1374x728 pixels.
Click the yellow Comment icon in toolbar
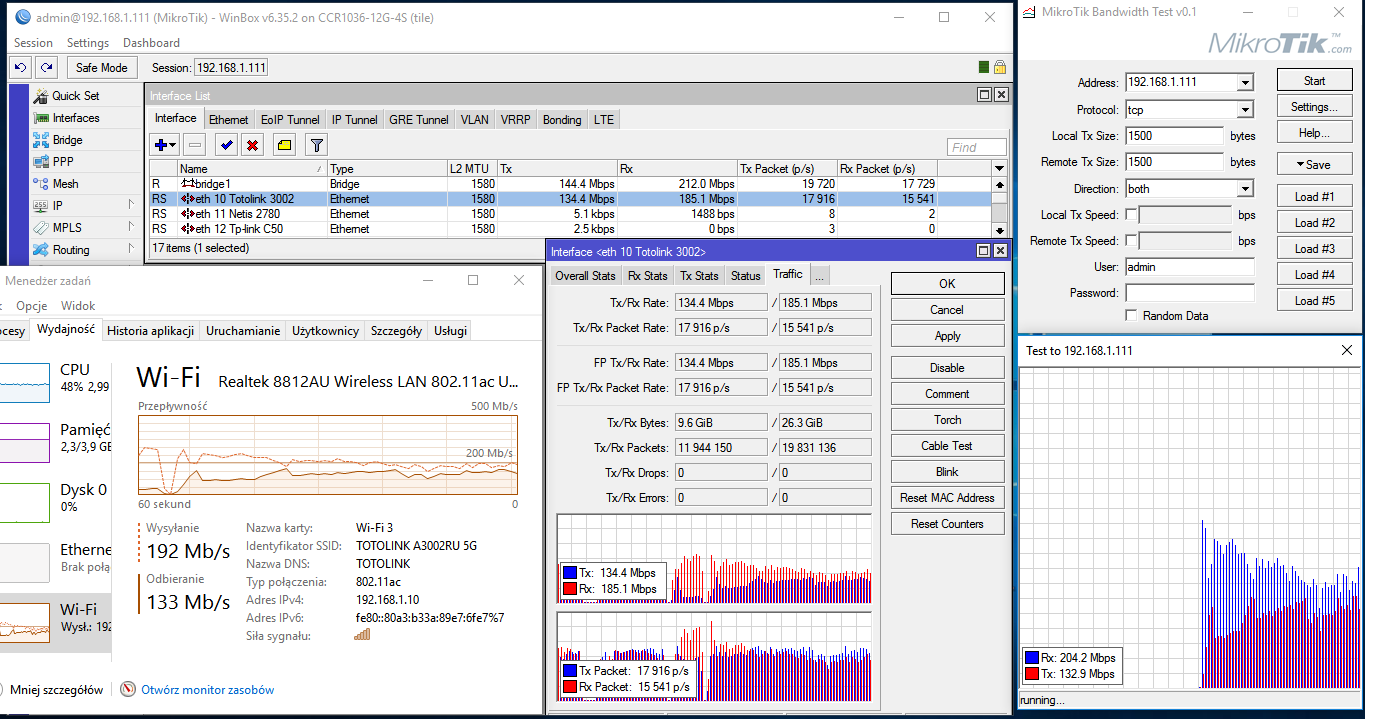coord(284,145)
